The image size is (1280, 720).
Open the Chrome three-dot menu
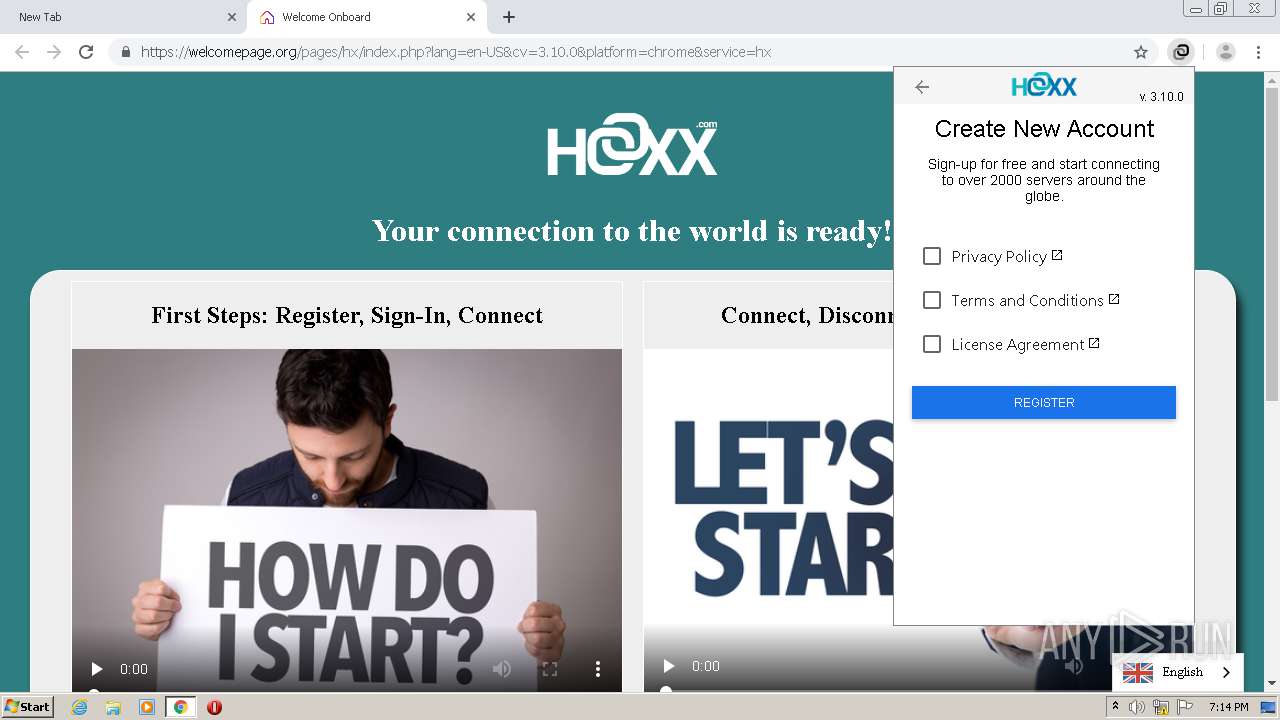pos(1258,52)
